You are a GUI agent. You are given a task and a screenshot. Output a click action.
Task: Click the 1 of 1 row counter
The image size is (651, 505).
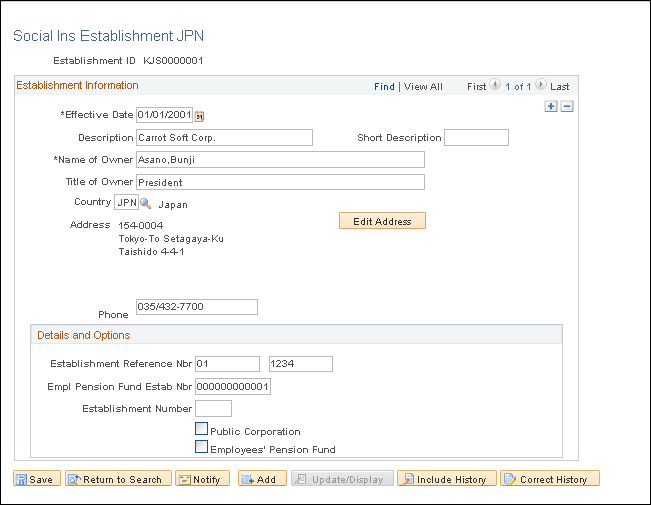coord(518,87)
